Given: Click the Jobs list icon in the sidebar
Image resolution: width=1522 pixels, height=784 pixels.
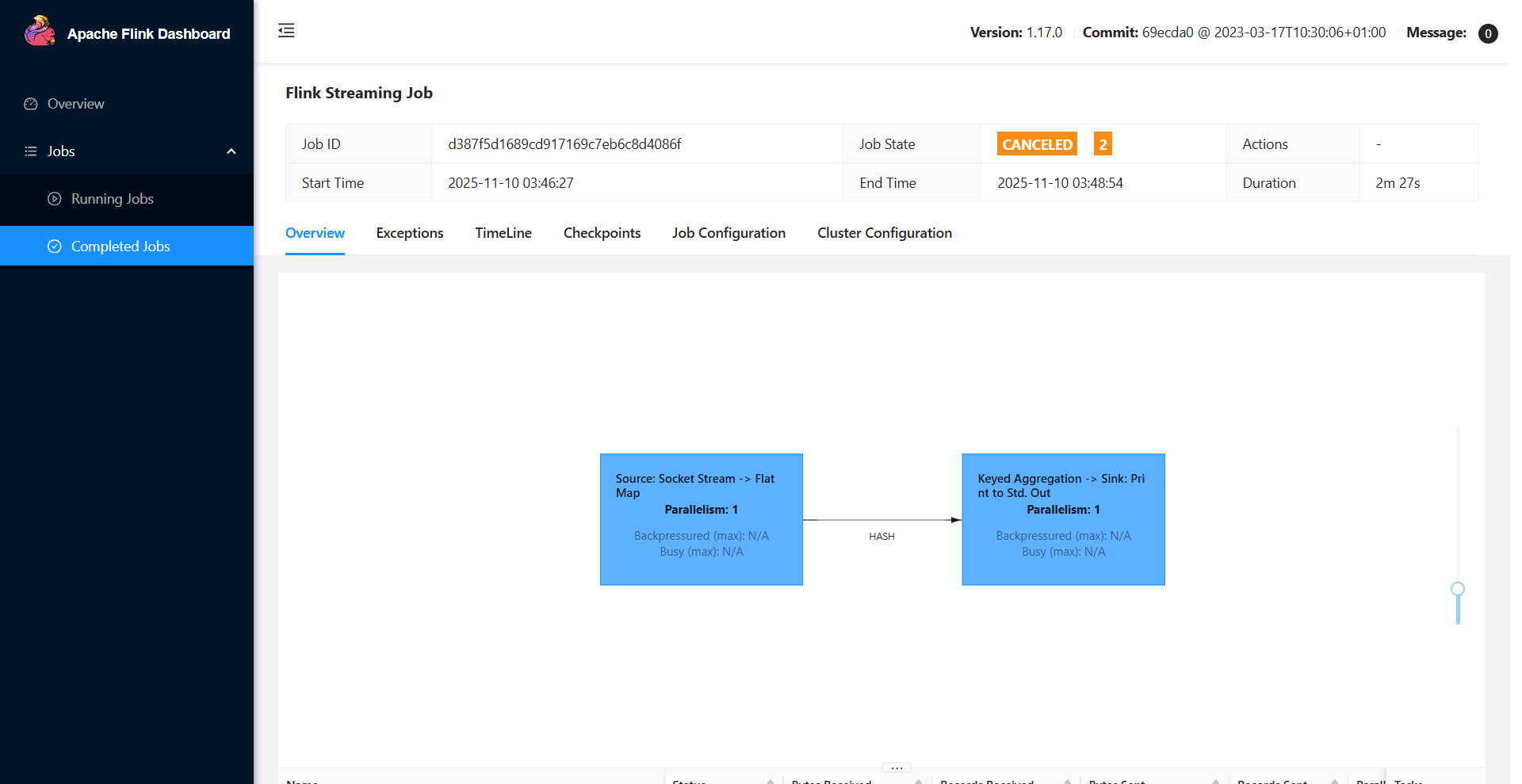Looking at the screenshot, I should pyautogui.click(x=31, y=151).
